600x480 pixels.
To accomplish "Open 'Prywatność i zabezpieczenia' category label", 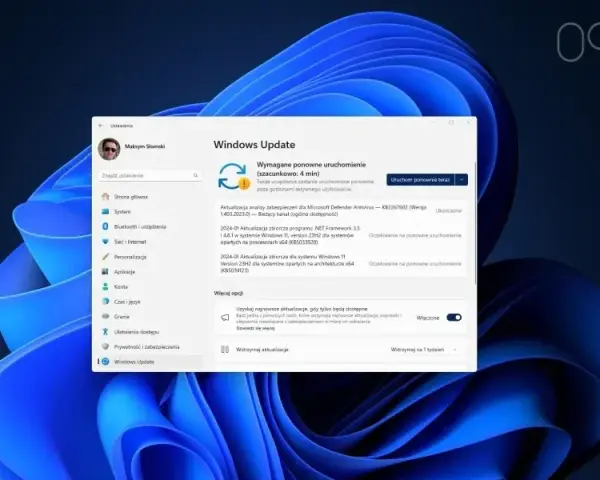I will (x=147, y=347).
